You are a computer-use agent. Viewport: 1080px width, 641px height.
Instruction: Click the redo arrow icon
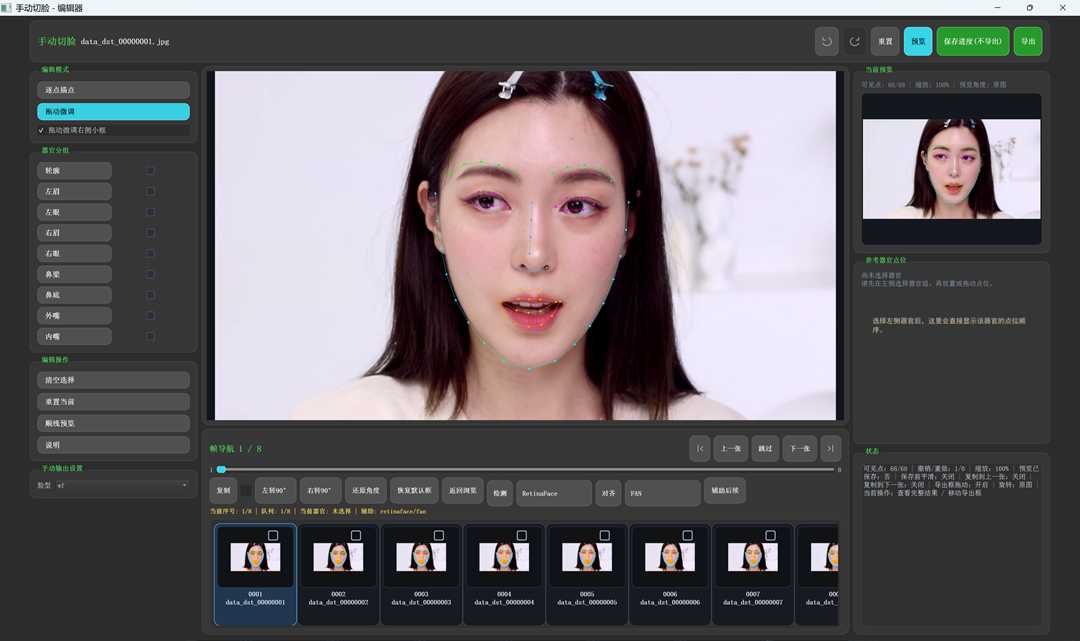[854, 41]
